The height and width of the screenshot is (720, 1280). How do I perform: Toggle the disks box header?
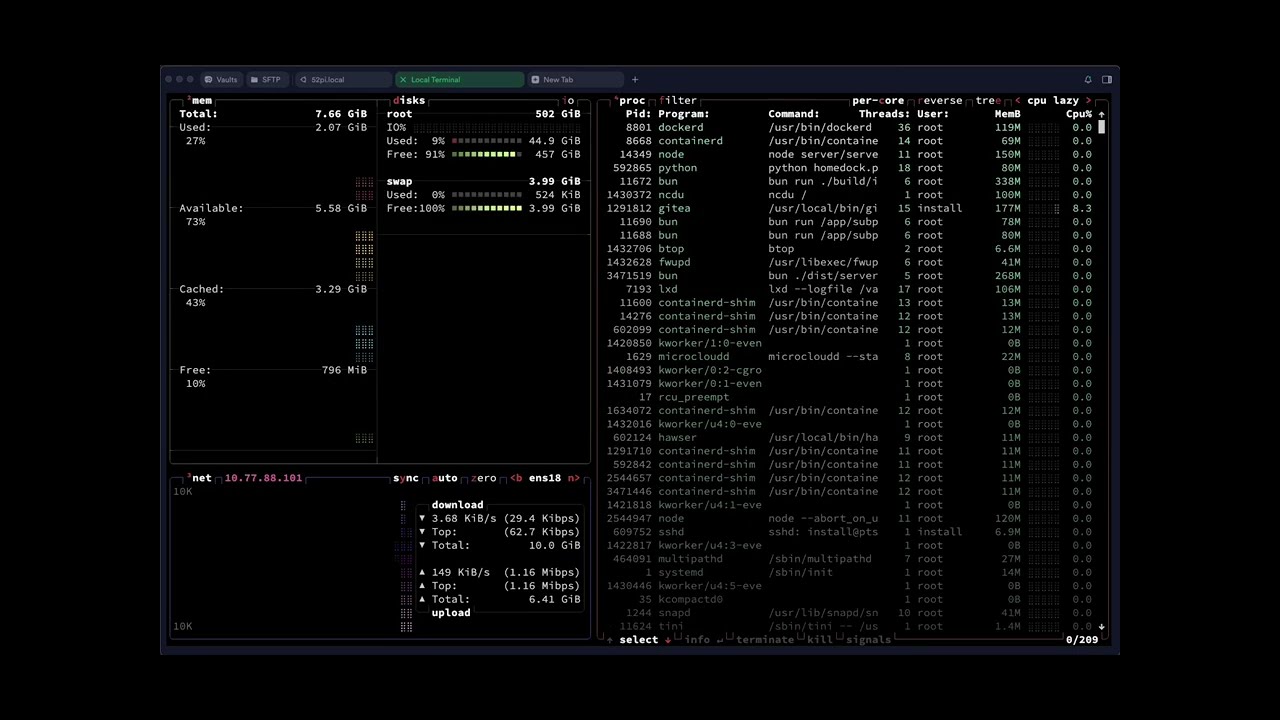click(409, 100)
